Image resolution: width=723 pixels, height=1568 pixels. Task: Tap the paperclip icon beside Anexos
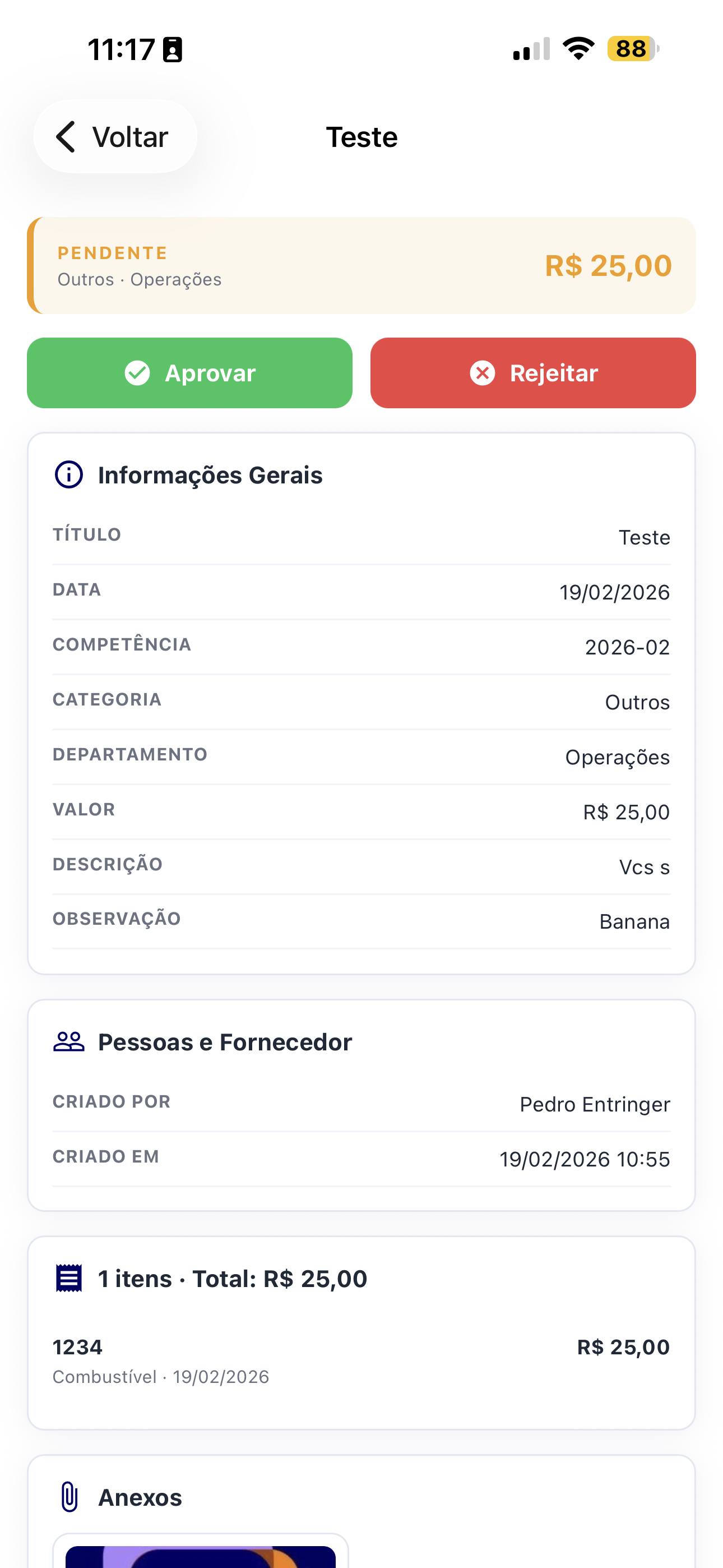tap(69, 1497)
